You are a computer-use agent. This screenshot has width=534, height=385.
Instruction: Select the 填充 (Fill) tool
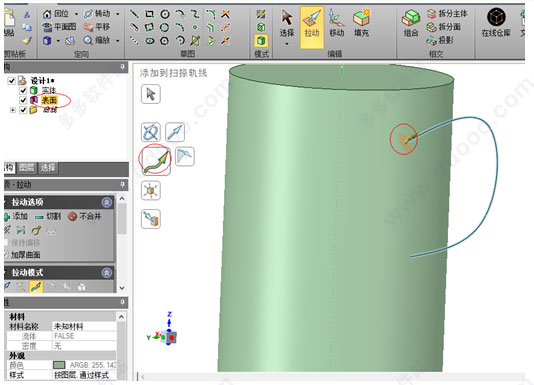pyautogui.click(x=361, y=23)
